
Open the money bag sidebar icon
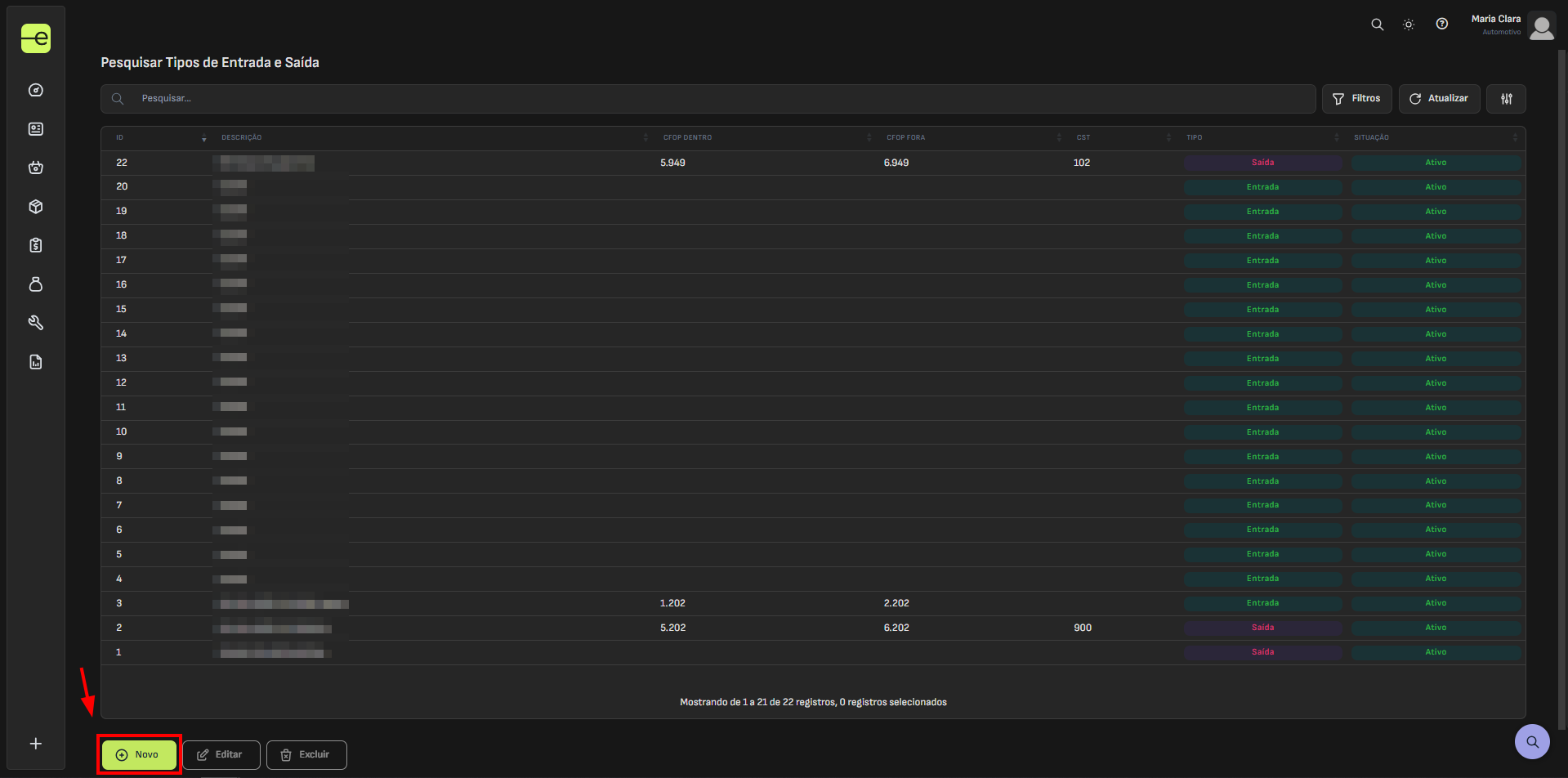(36, 284)
